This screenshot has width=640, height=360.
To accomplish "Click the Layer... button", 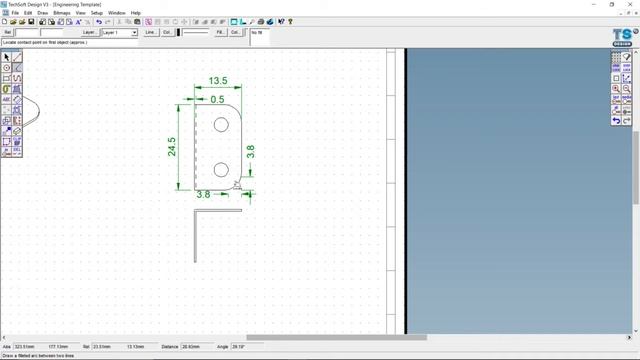I will tap(89, 32).
